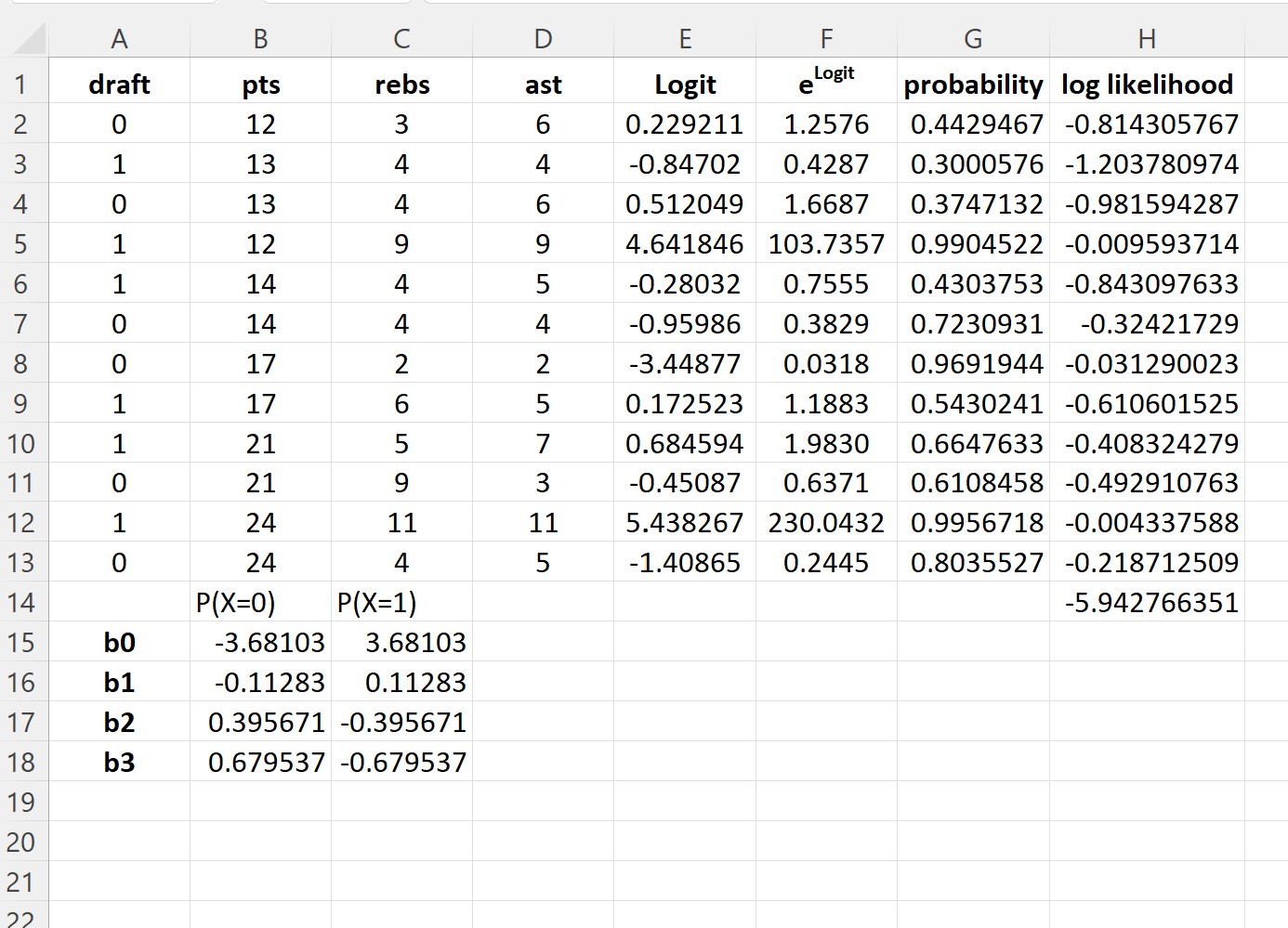Click the cell with value 0.9904522
The width and height of the screenshot is (1288, 928).
pyautogui.click(x=973, y=243)
